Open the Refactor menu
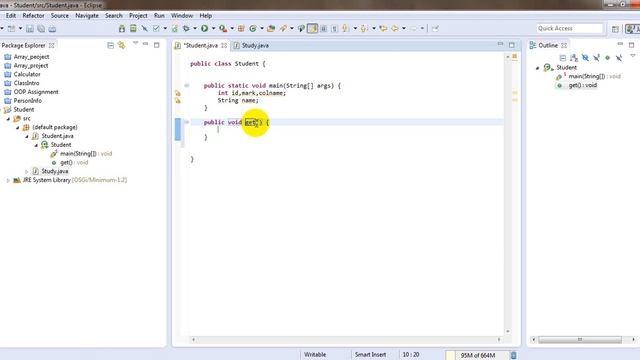Image resolution: width=640 pixels, height=360 pixels. pos(33,16)
